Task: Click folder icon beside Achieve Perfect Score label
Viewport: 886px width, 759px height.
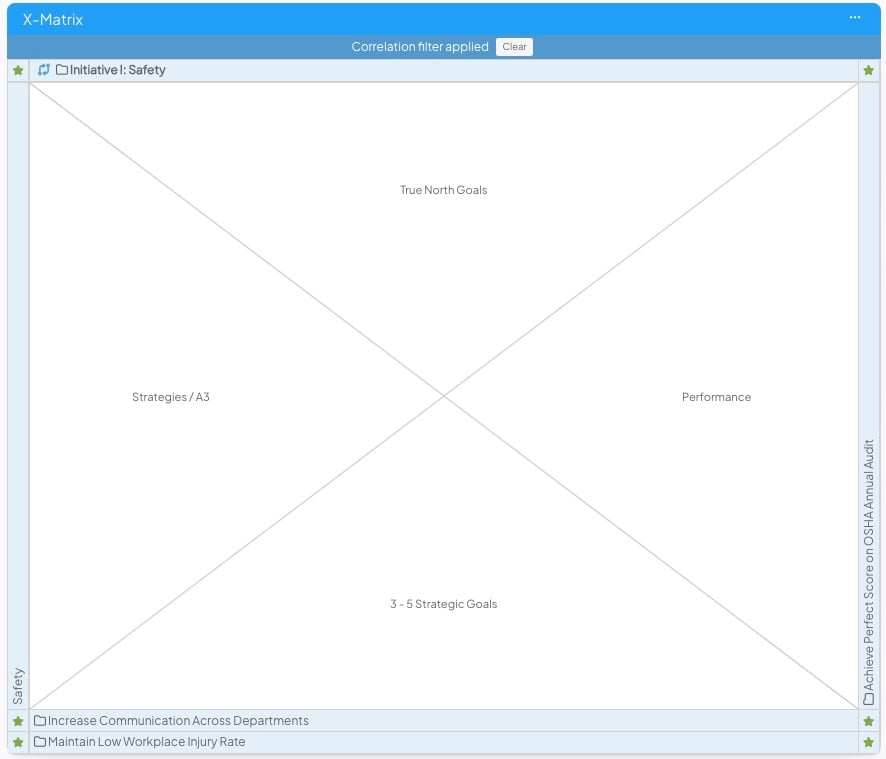Action: click(x=868, y=699)
